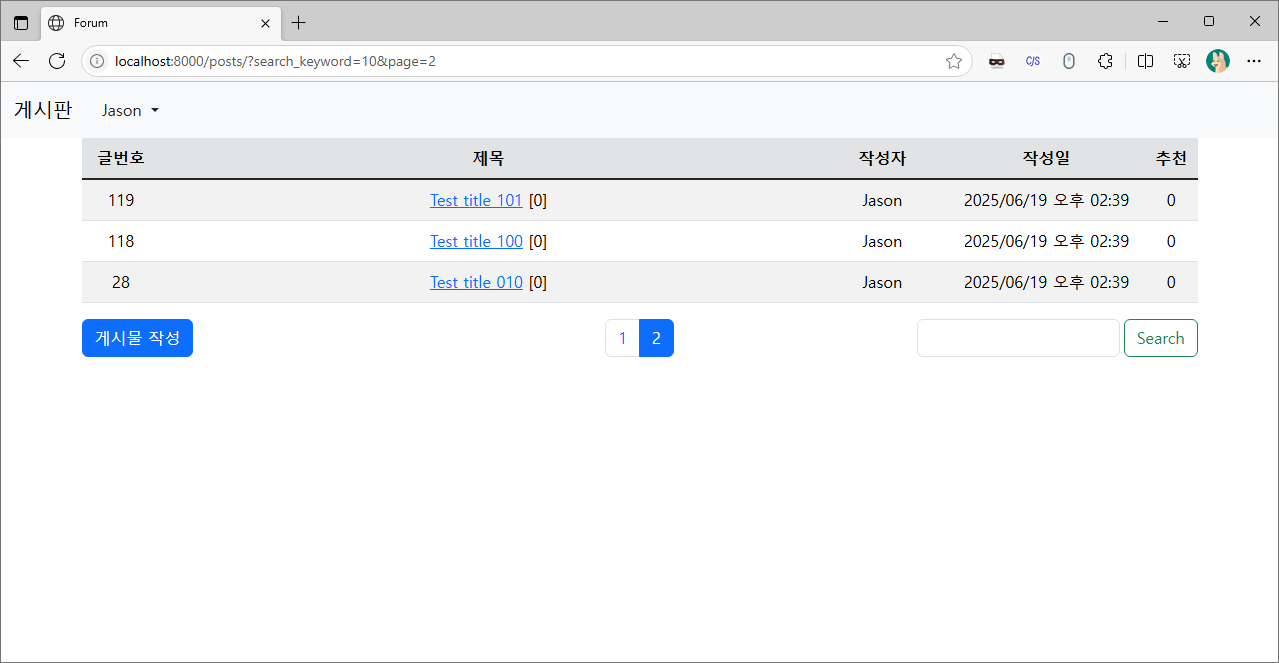Viewport: 1279px width, 663px height.
Task: Click the Search button
Action: pyautogui.click(x=1160, y=338)
